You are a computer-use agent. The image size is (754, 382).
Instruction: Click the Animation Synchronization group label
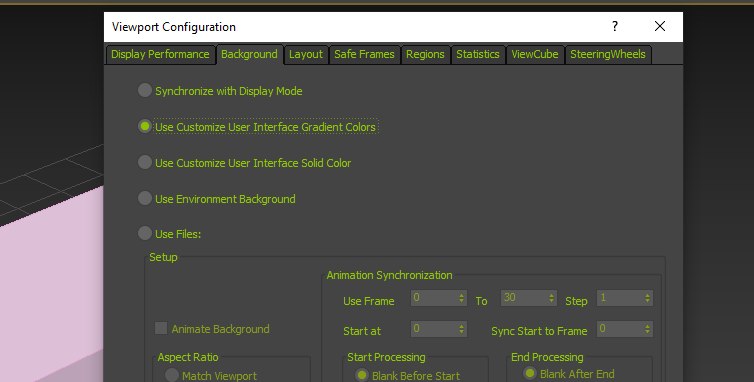point(390,275)
